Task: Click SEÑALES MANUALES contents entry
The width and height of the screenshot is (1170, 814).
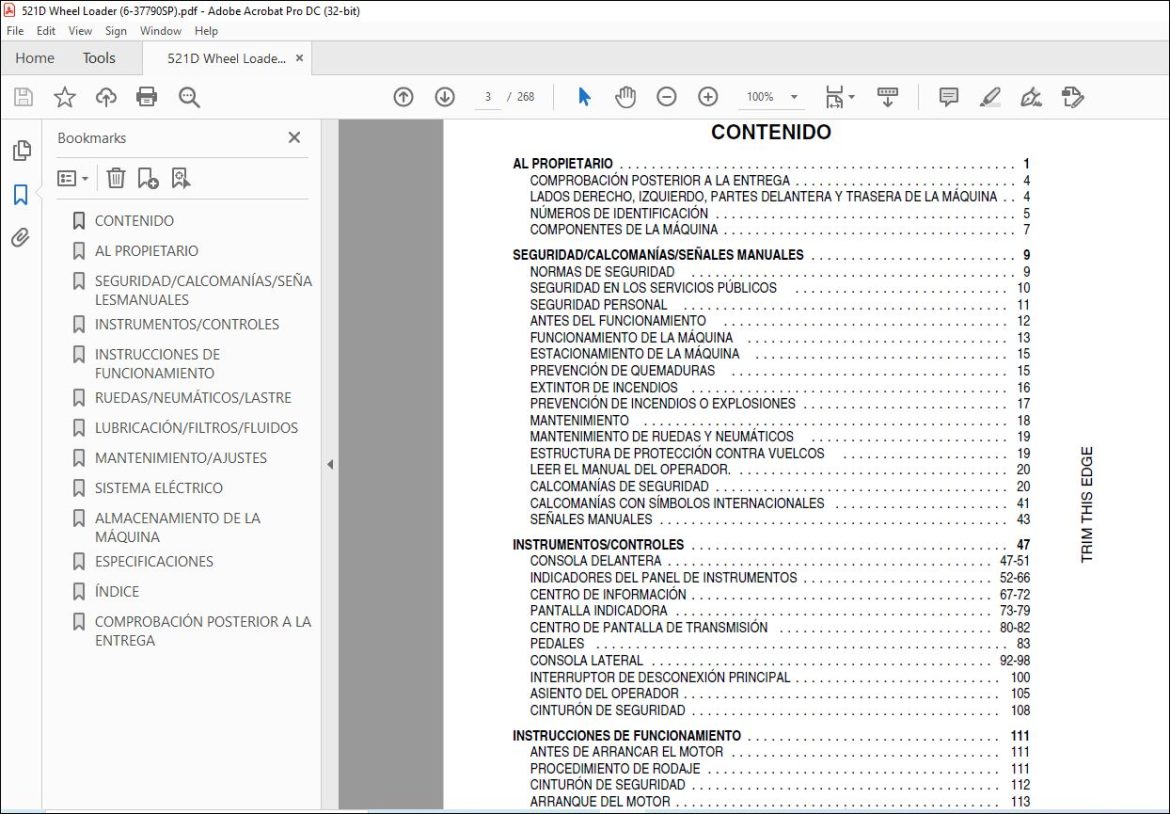Action: [x=591, y=519]
